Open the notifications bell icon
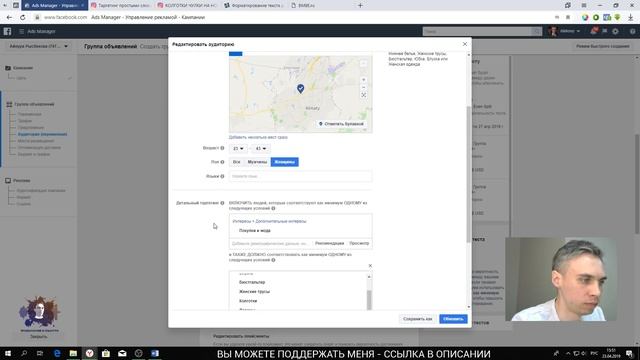Viewport: 640px width, 360px height. tap(593, 31)
